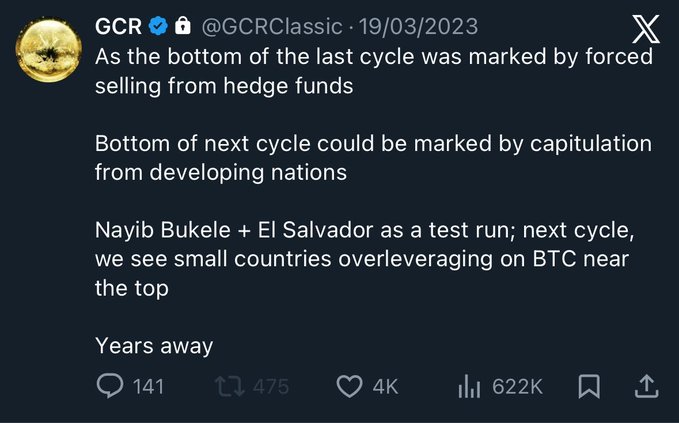Click the "Years away" line of text
Viewport: 679px width, 423px height.
pyautogui.click(x=154, y=346)
